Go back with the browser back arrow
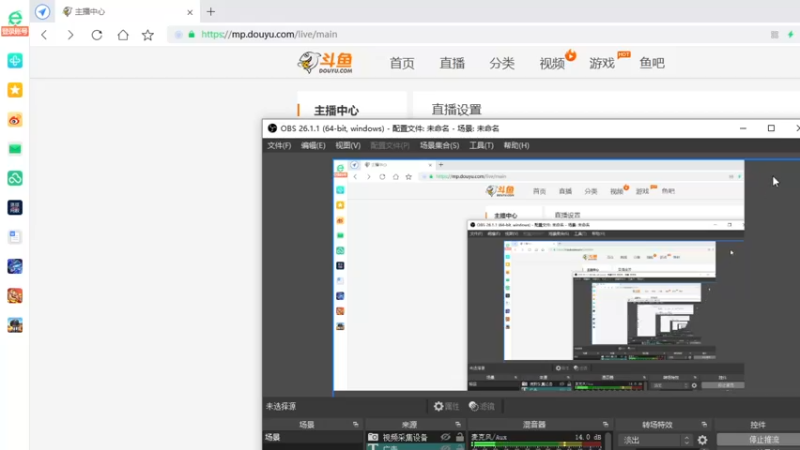The width and height of the screenshot is (800, 450). tap(44, 35)
